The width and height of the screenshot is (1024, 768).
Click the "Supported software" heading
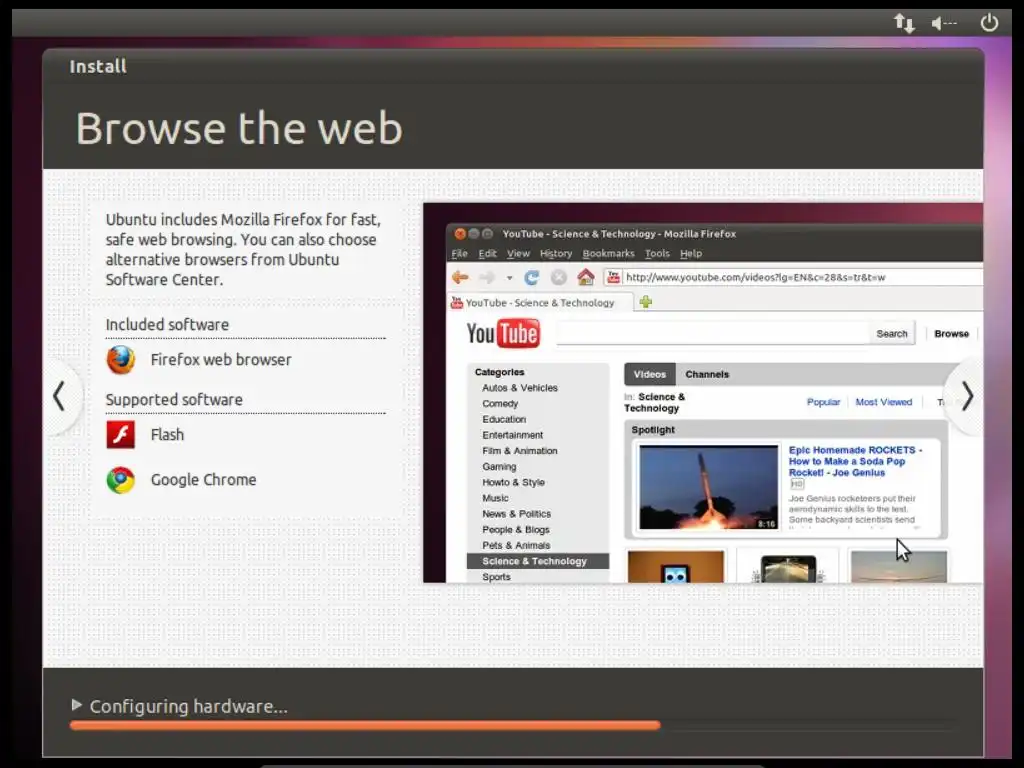click(174, 400)
